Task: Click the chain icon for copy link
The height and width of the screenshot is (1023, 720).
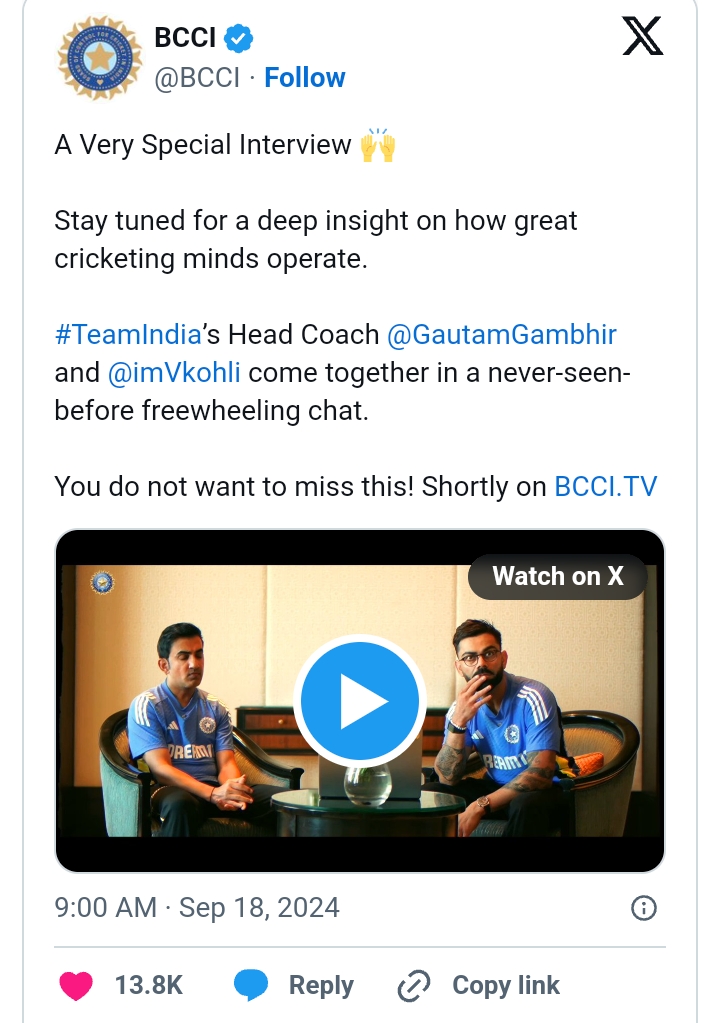Action: click(x=413, y=986)
